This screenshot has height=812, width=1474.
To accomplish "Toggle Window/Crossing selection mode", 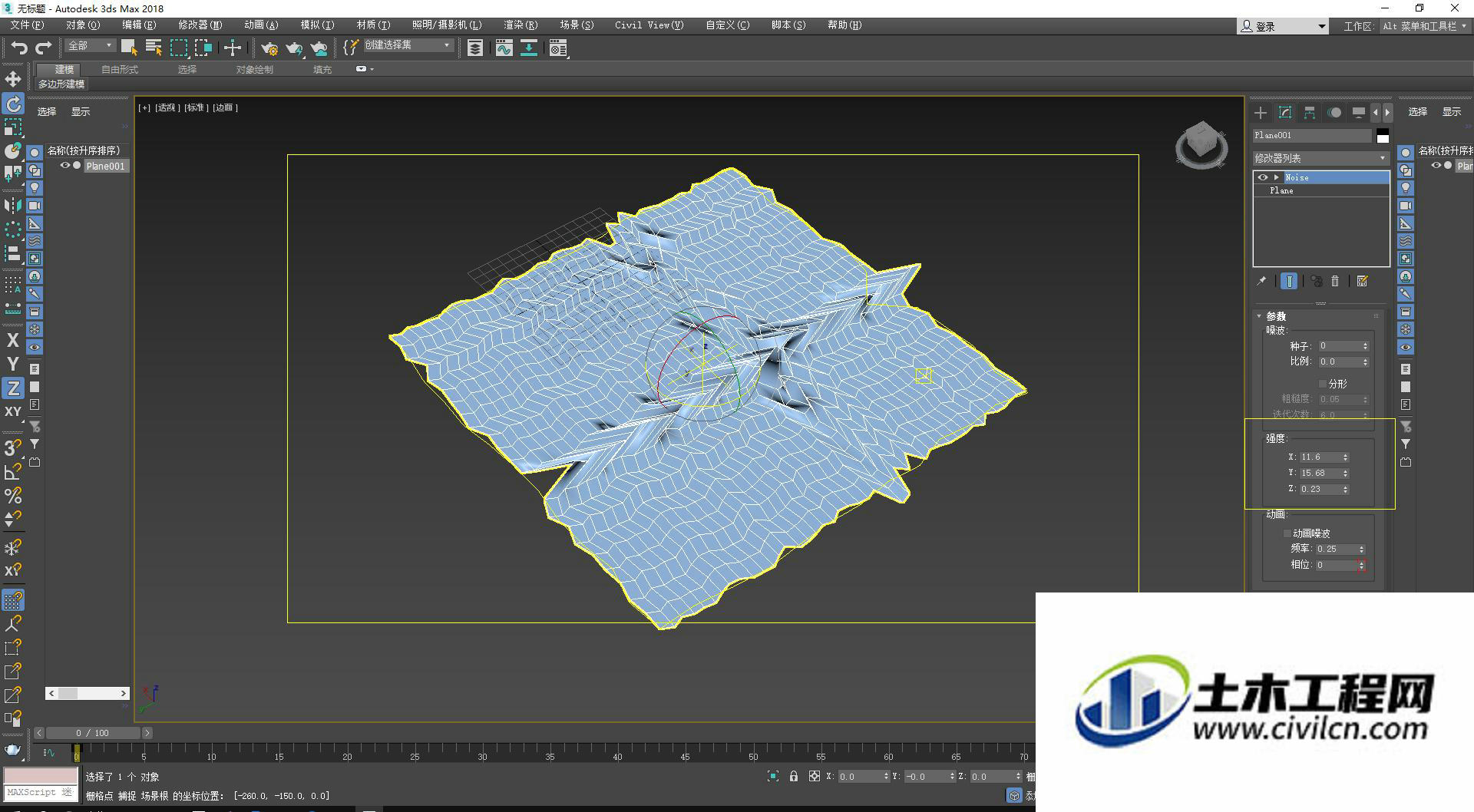I will [203, 48].
